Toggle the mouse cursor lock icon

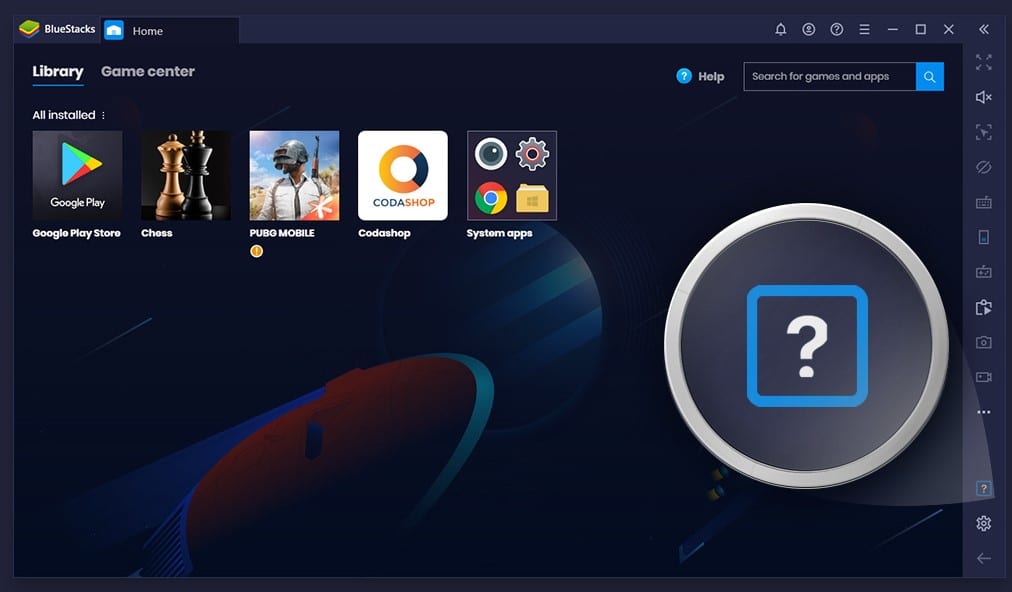coord(984,132)
